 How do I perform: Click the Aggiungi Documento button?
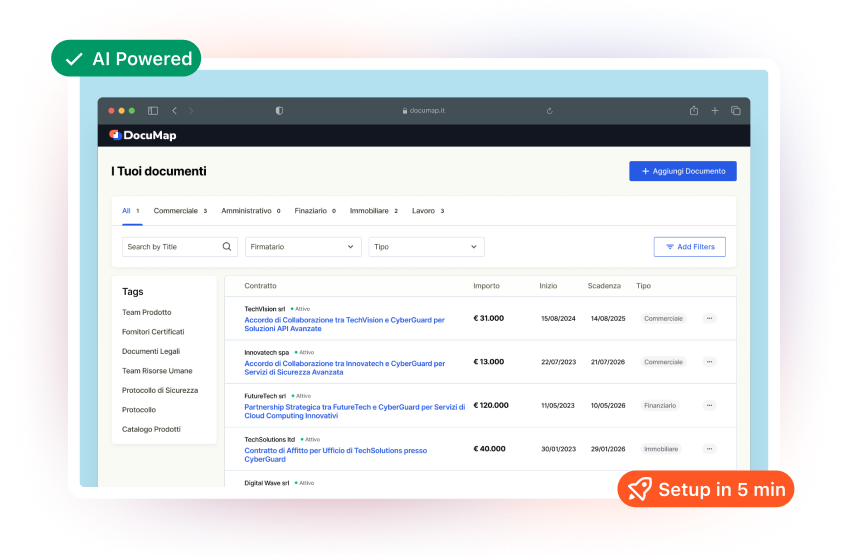click(x=682, y=172)
